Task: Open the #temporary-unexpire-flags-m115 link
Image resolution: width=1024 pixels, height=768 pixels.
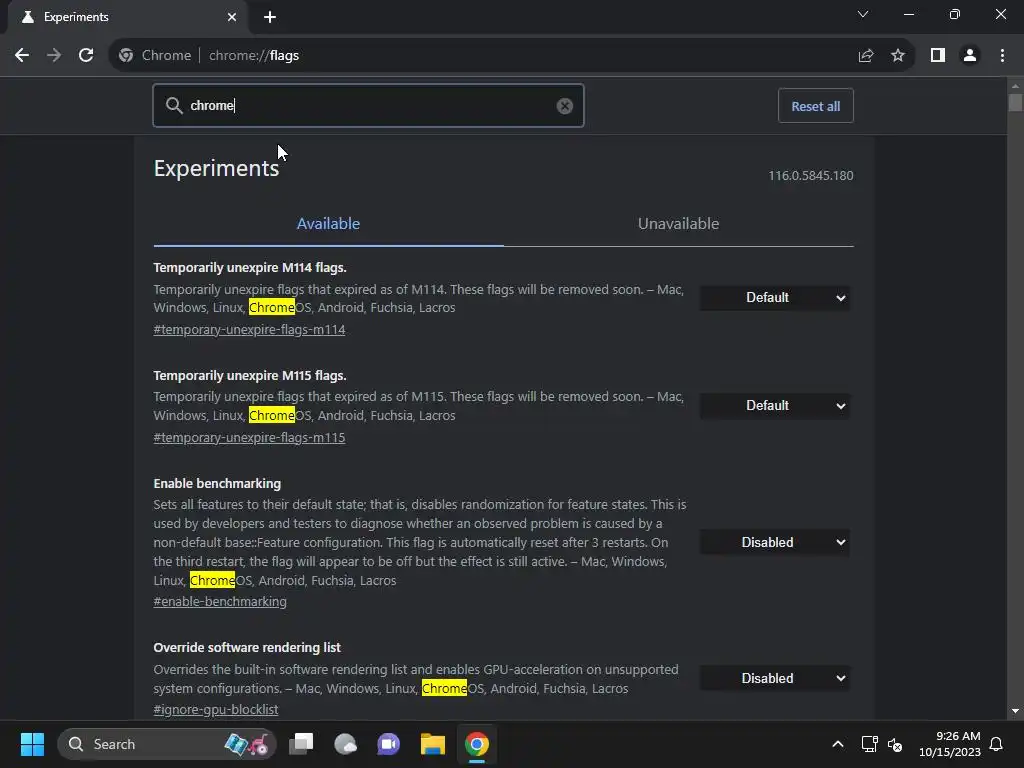Action: pyautogui.click(x=249, y=438)
